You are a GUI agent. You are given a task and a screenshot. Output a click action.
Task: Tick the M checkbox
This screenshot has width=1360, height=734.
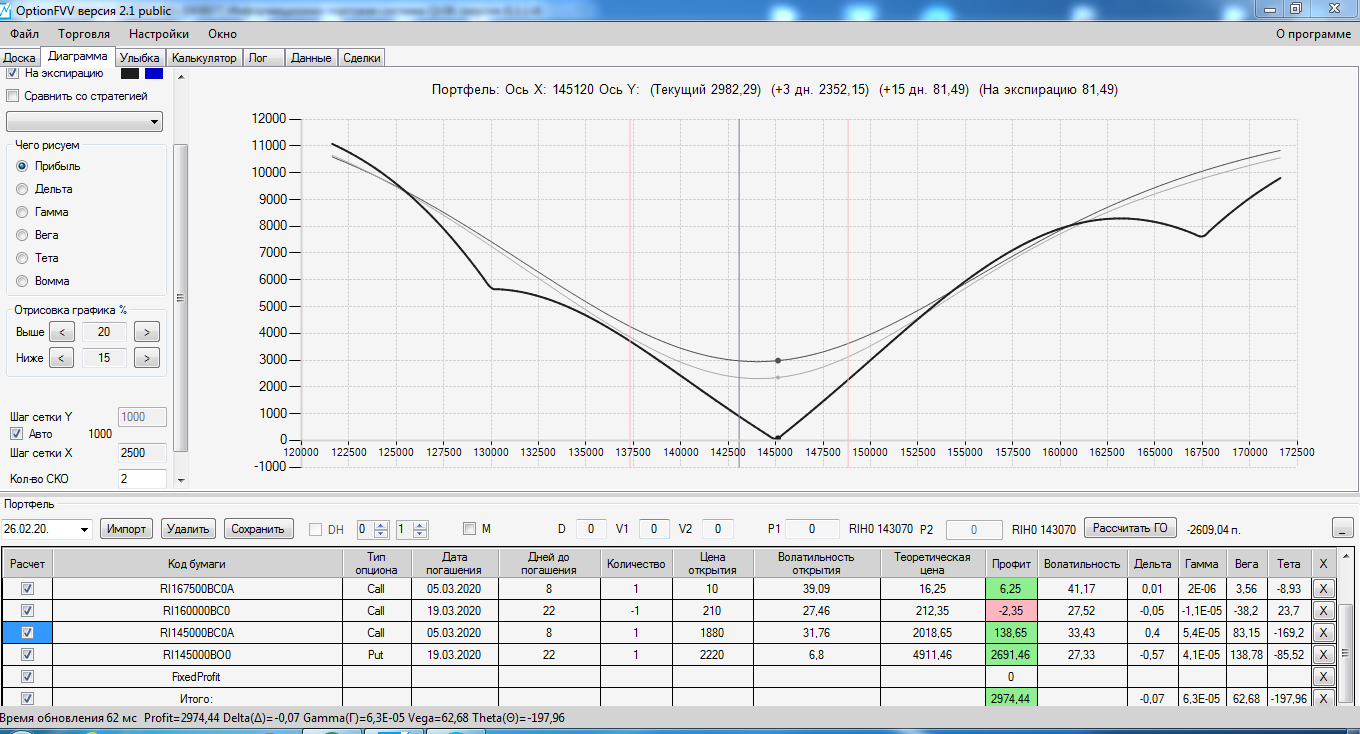click(469, 529)
